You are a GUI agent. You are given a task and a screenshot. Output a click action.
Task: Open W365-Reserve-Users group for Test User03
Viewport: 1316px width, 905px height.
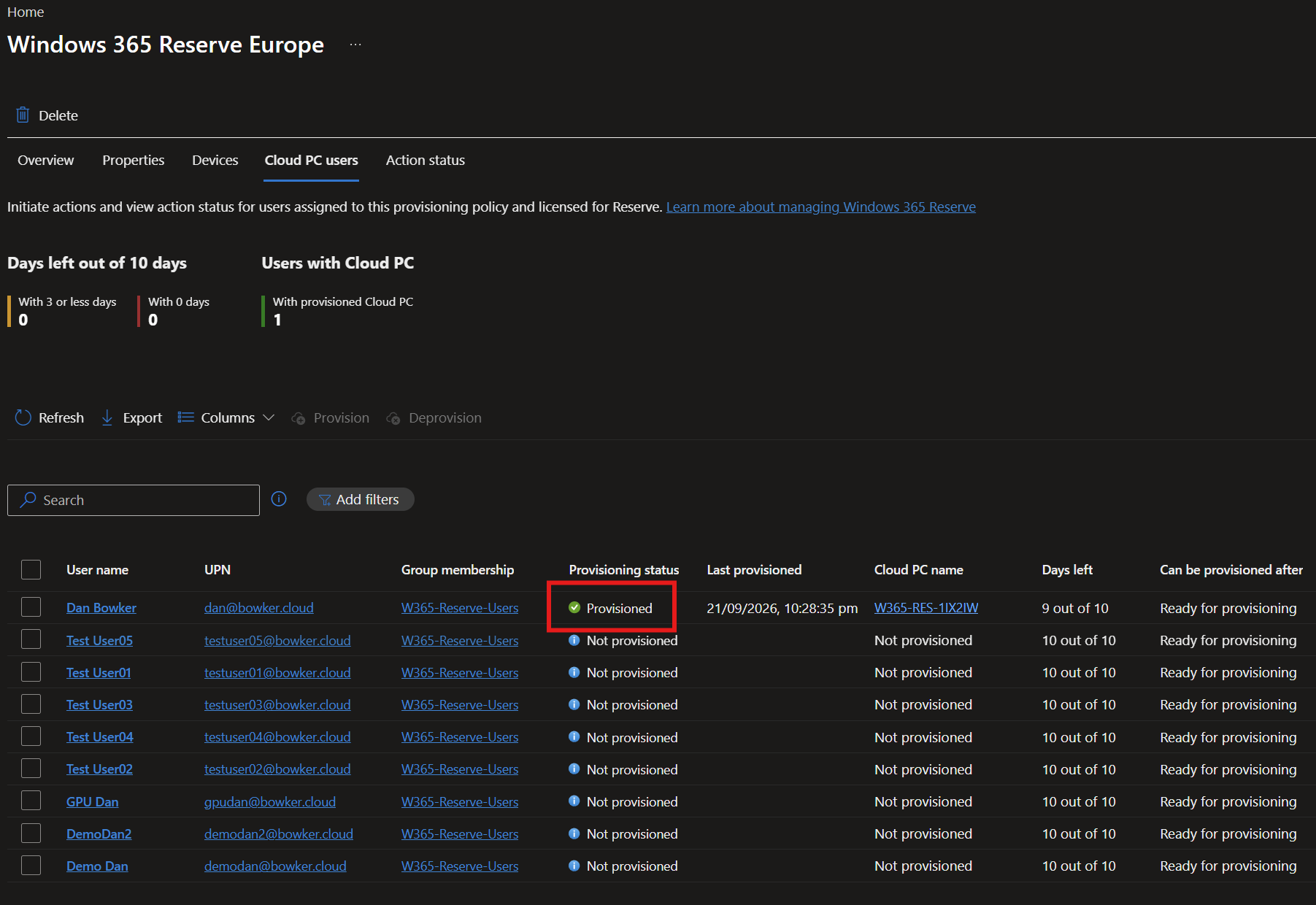460,704
